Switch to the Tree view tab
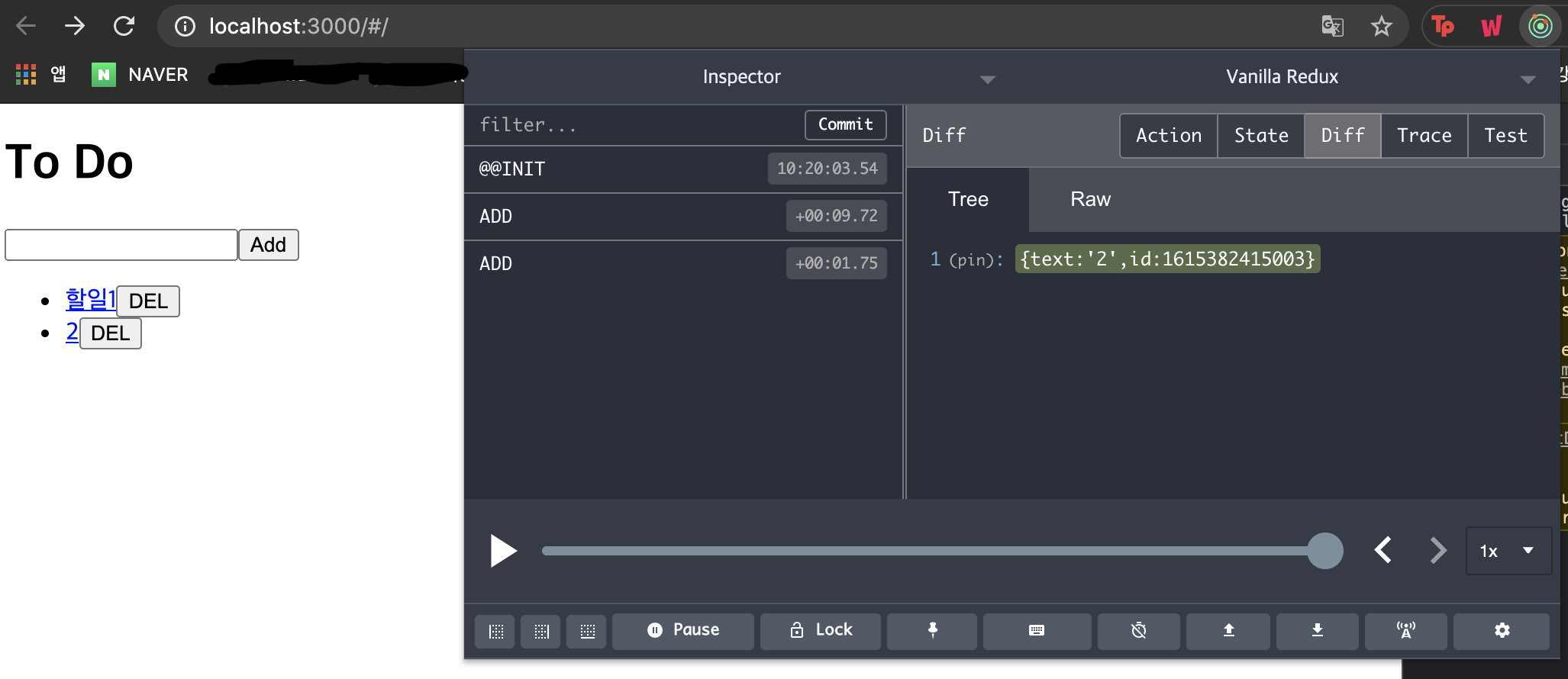 click(968, 200)
